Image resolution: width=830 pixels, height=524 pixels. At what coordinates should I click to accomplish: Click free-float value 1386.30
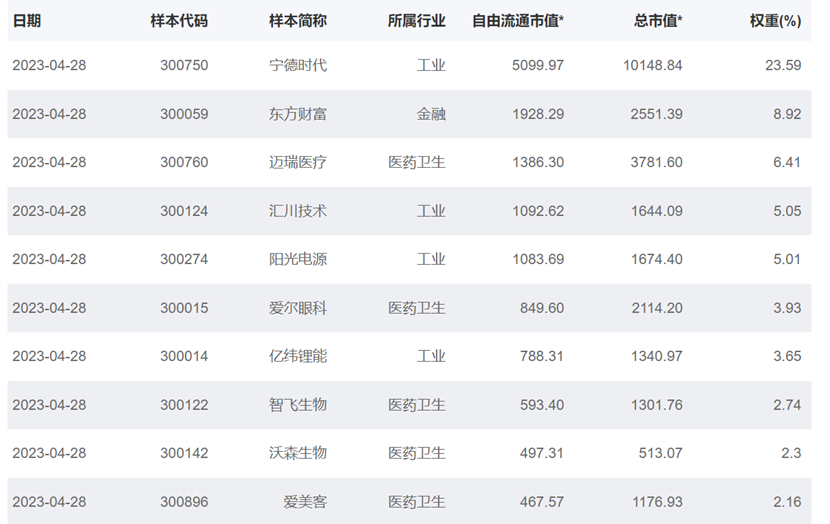tap(538, 162)
